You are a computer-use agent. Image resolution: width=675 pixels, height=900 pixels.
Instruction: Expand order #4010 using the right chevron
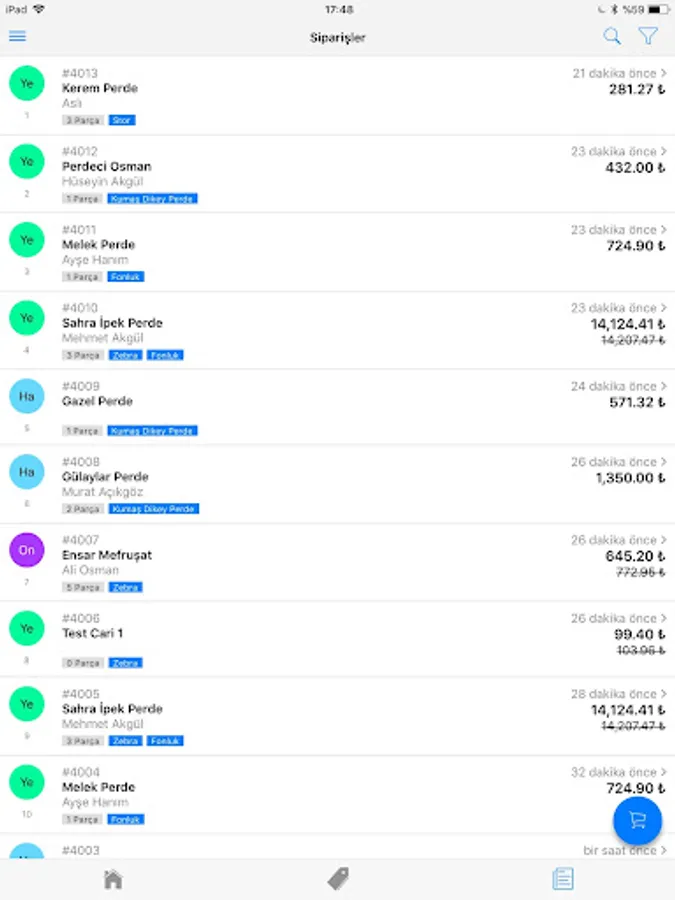[x=664, y=308]
